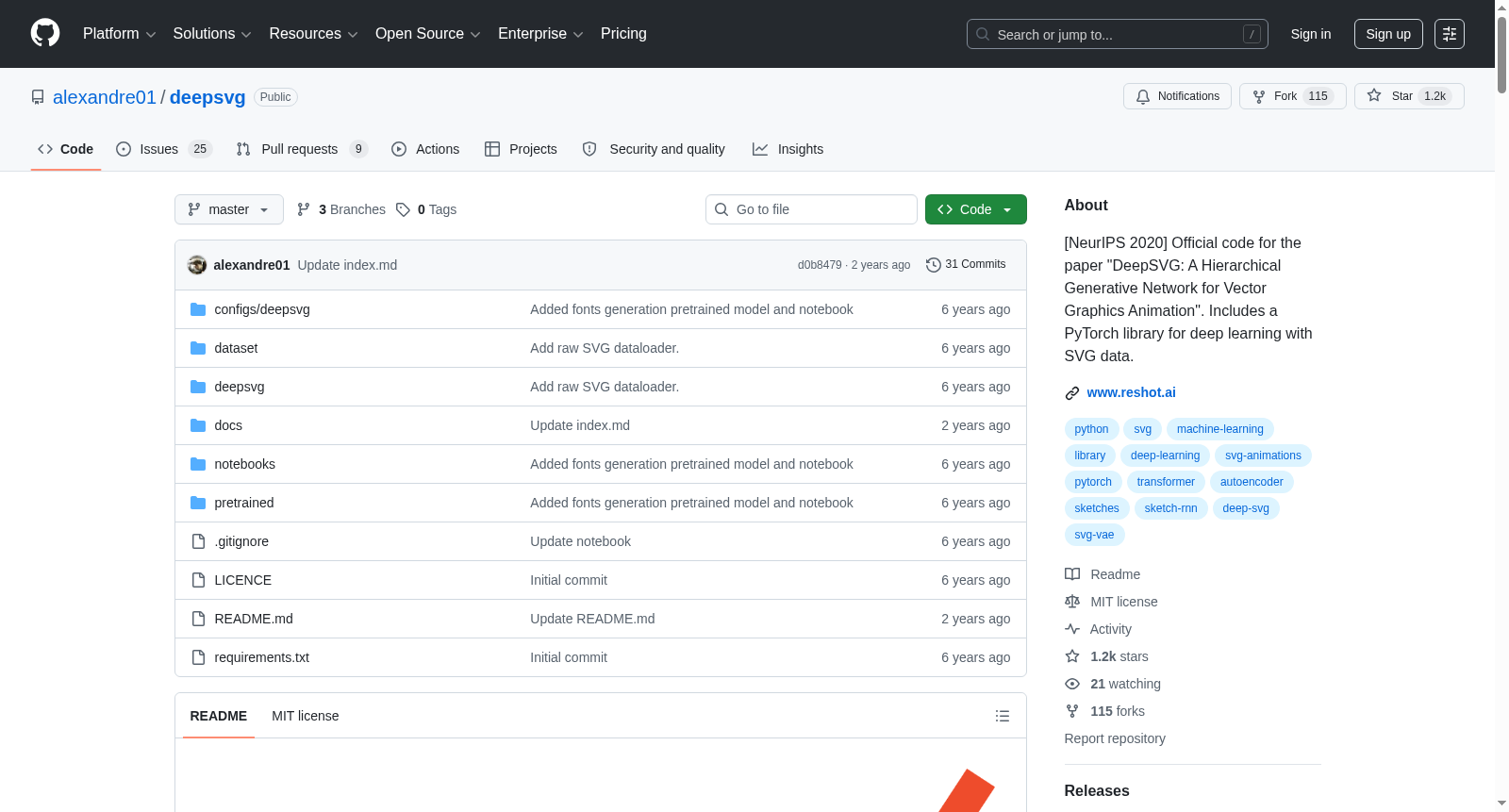Click the GitHub logo icon
The height and width of the screenshot is (812, 1509).
coord(45,33)
